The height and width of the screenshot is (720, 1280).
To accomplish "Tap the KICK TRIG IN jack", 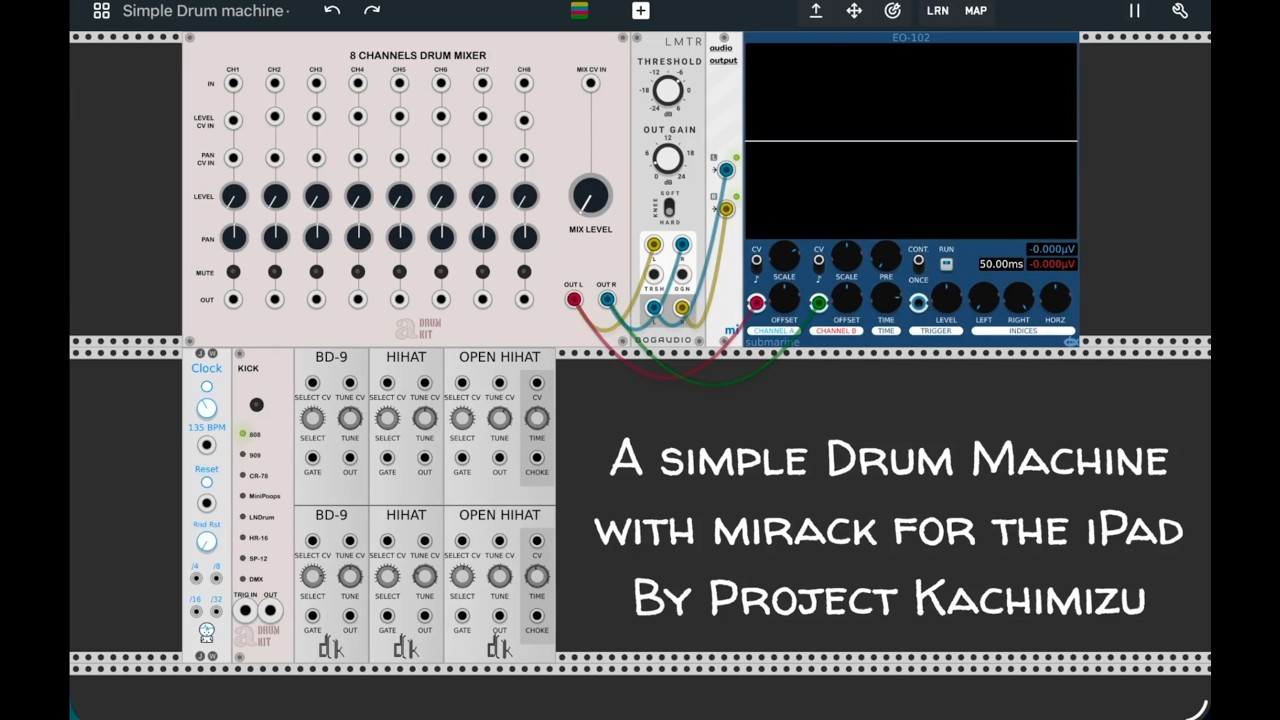I will [x=245, y=610].
